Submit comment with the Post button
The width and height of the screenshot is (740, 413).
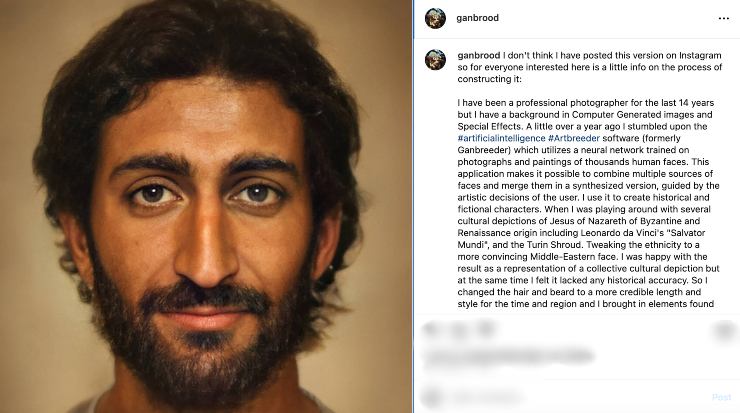click(x=722, y=397)
